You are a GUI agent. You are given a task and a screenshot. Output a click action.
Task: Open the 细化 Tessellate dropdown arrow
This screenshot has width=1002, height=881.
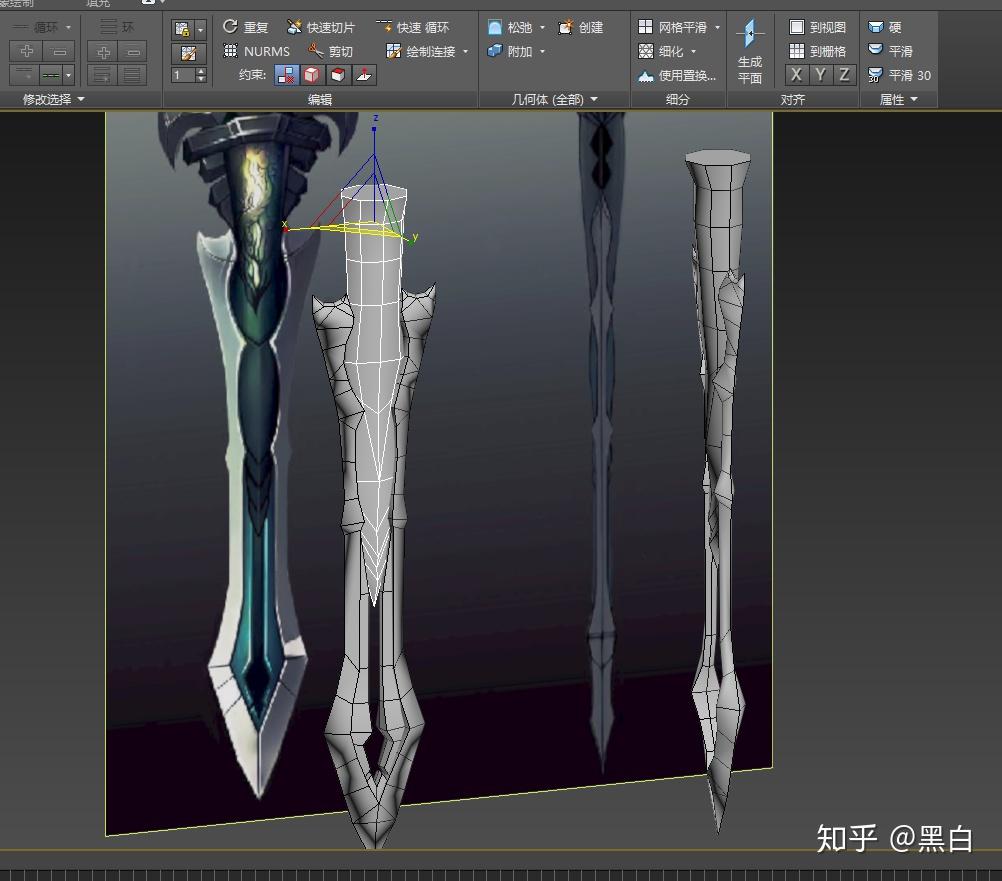coord(693,51)
